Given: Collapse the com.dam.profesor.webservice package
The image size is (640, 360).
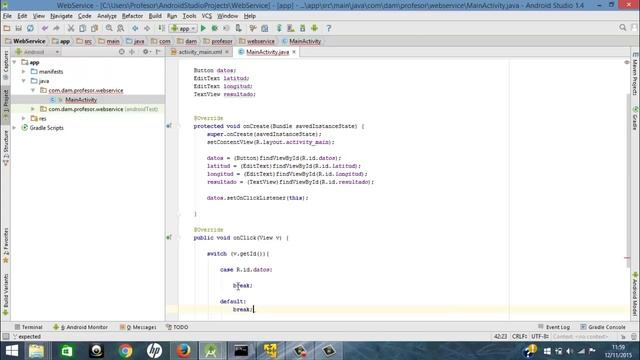Looking at the screenshot, I should click(x=33, y=90).
